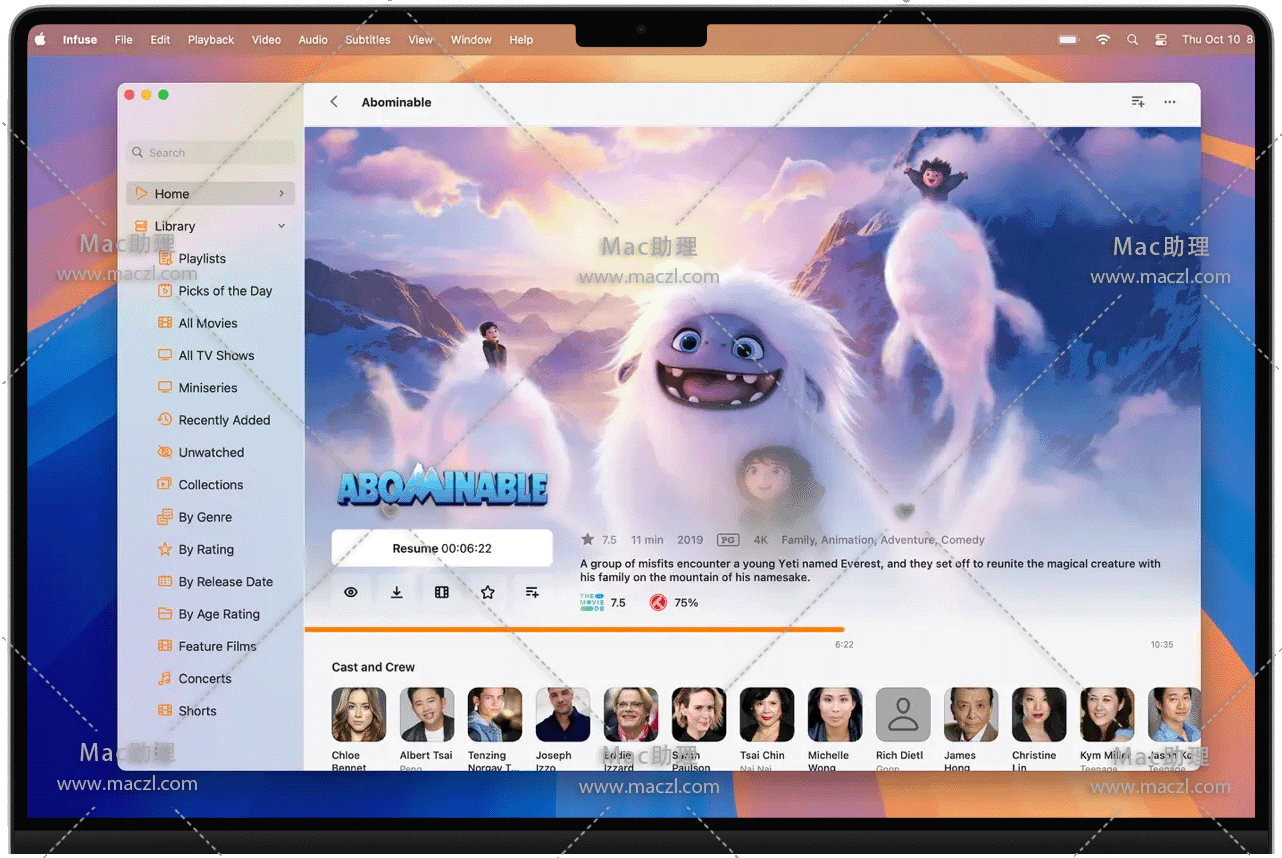Click the filmstrip trailer icon
Screen dimensions: 1282x858
[x=442, y=592]
